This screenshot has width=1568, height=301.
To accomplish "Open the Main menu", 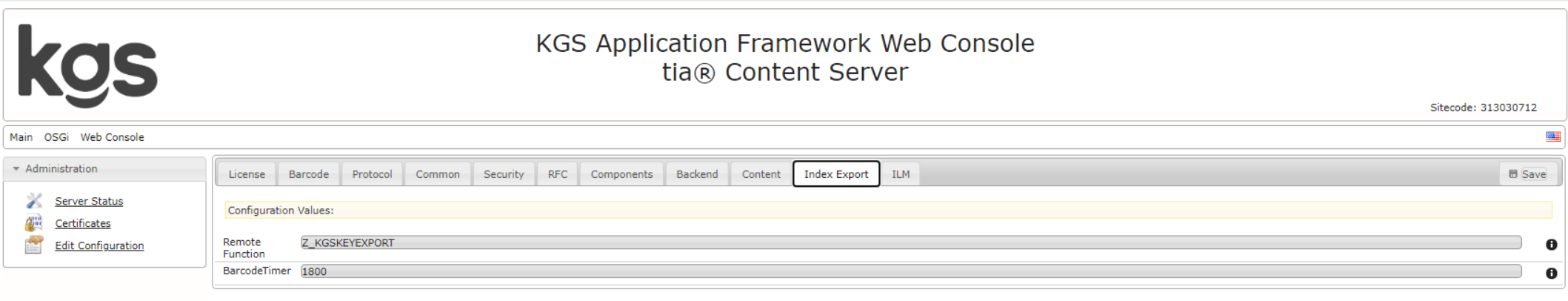I will pos(21,137).
